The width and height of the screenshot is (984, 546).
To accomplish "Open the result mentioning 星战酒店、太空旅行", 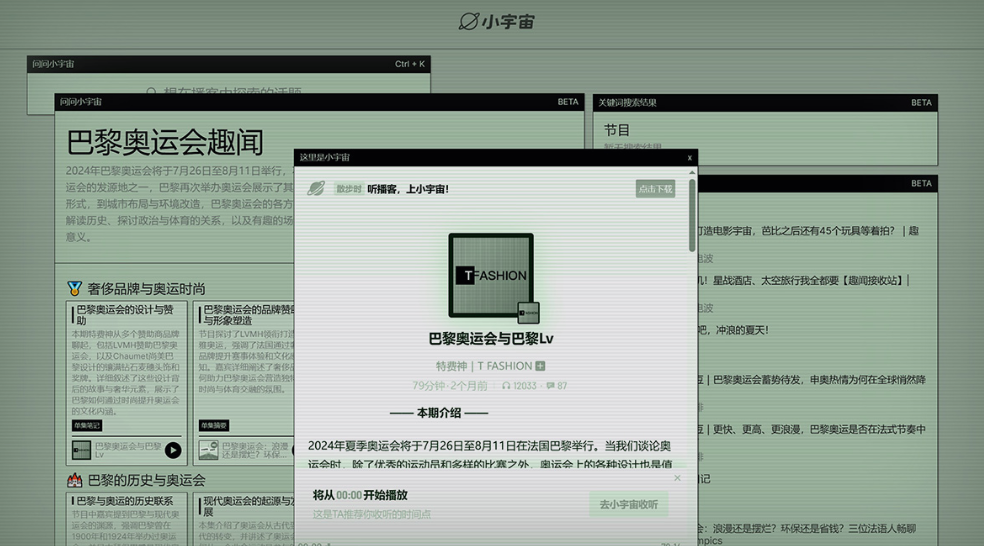I will click(803, 281).
